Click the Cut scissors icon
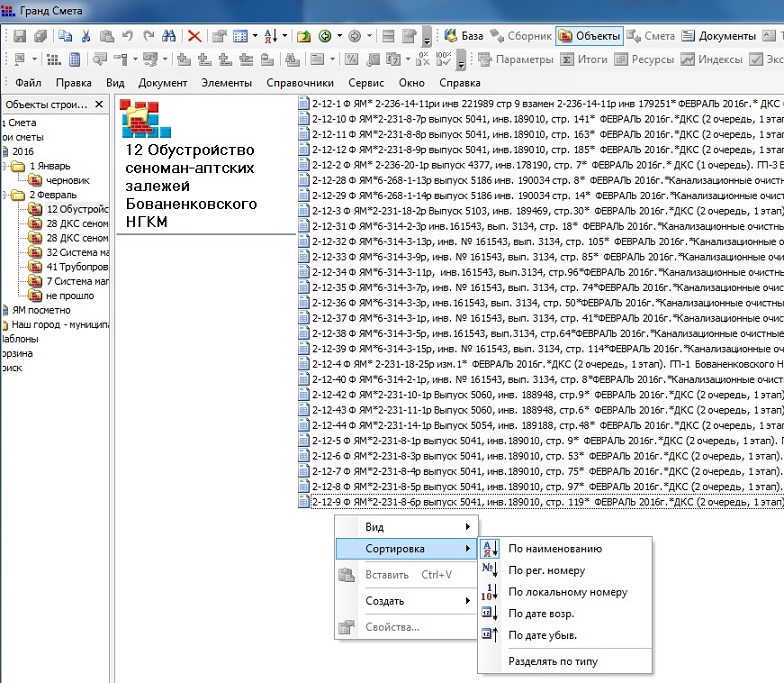784x683 pixels. (86, 36)
